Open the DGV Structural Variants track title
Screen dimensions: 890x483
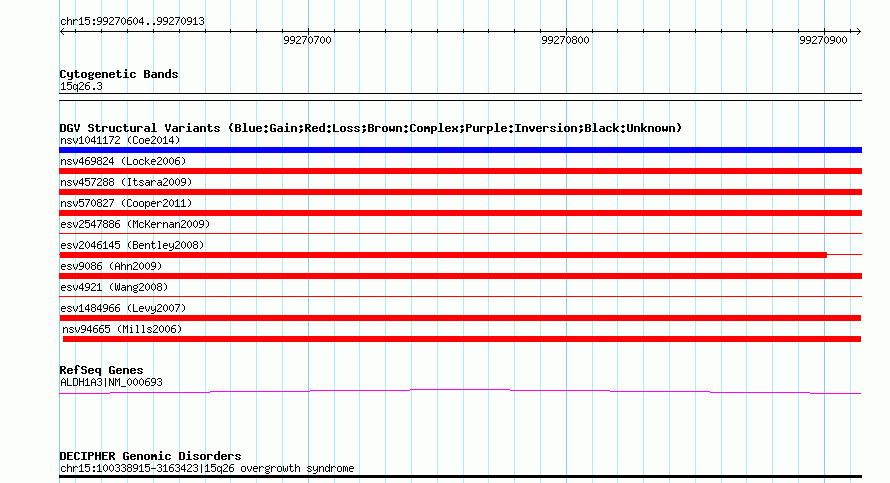pyautogui.click(x=371, y=128)
